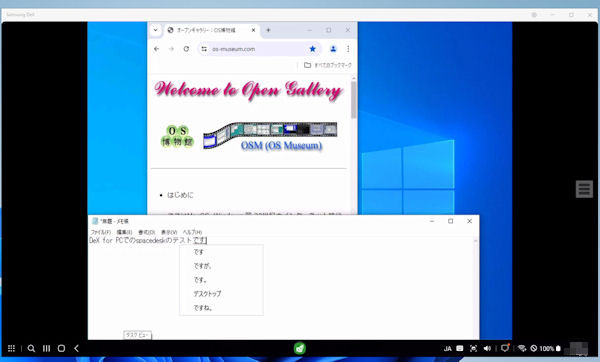The image size is (600, 362).
Task: Open the green spacedesk app on taskbar
Action: [300, 348]
